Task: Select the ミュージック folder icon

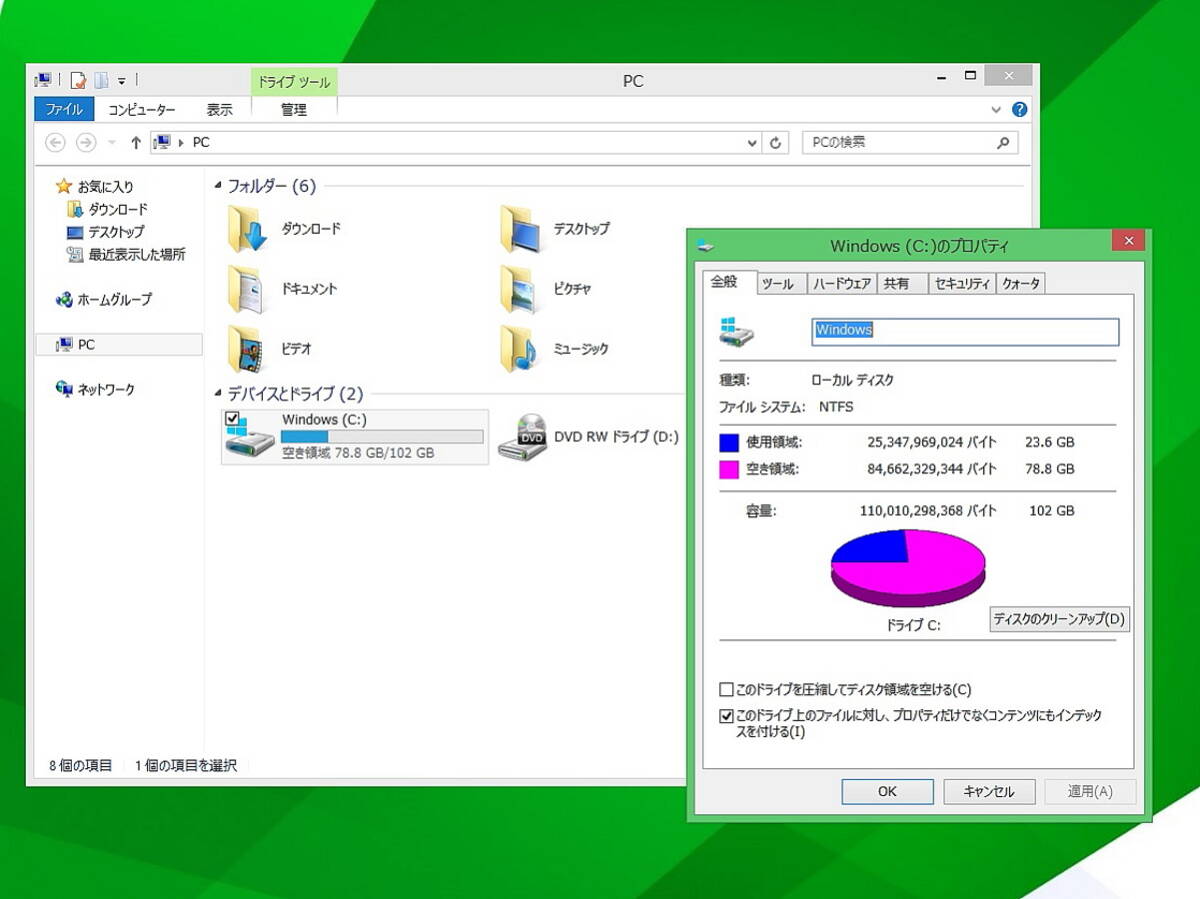Action: tap(519, 349)
